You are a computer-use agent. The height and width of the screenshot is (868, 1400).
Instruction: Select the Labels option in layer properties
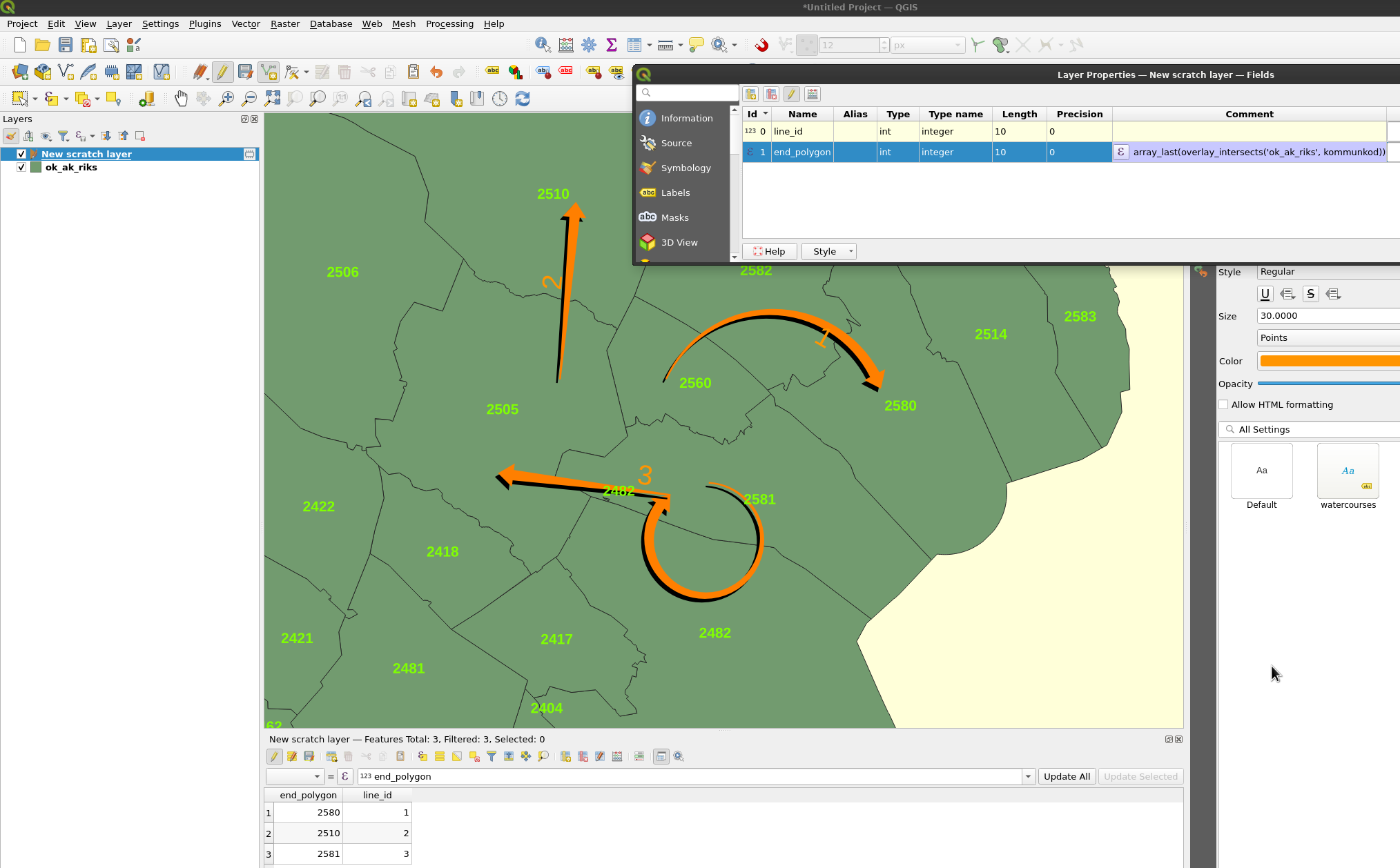pyautogui.click(x=675, y=192)
